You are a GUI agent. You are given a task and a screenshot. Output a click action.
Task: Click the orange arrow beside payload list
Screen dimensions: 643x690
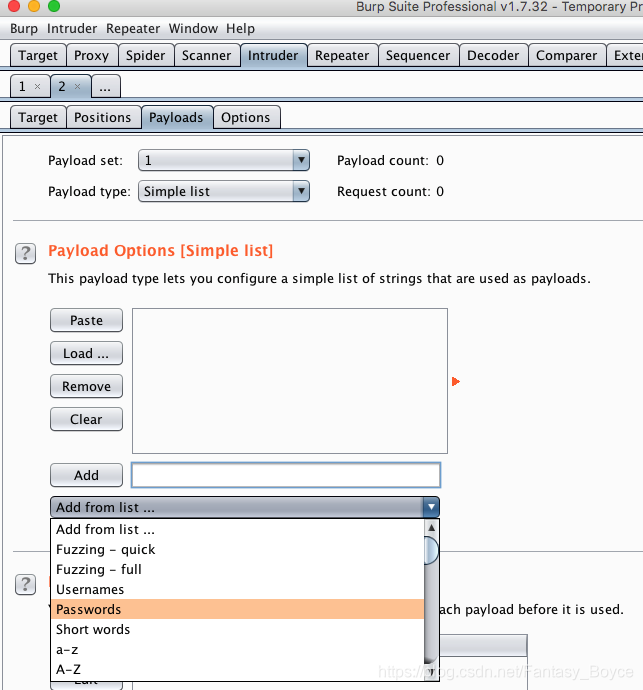456,382
